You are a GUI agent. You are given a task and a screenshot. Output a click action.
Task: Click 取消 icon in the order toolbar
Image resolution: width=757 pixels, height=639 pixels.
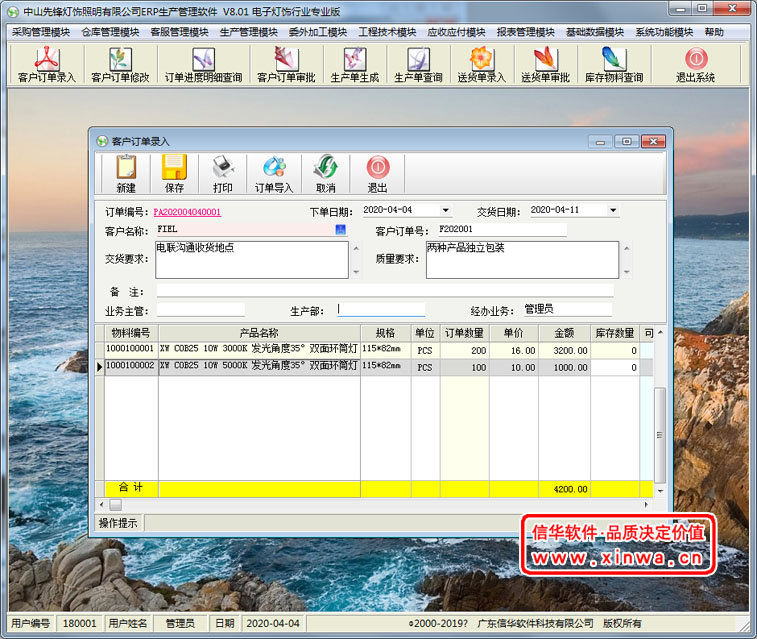pos(326,174)
